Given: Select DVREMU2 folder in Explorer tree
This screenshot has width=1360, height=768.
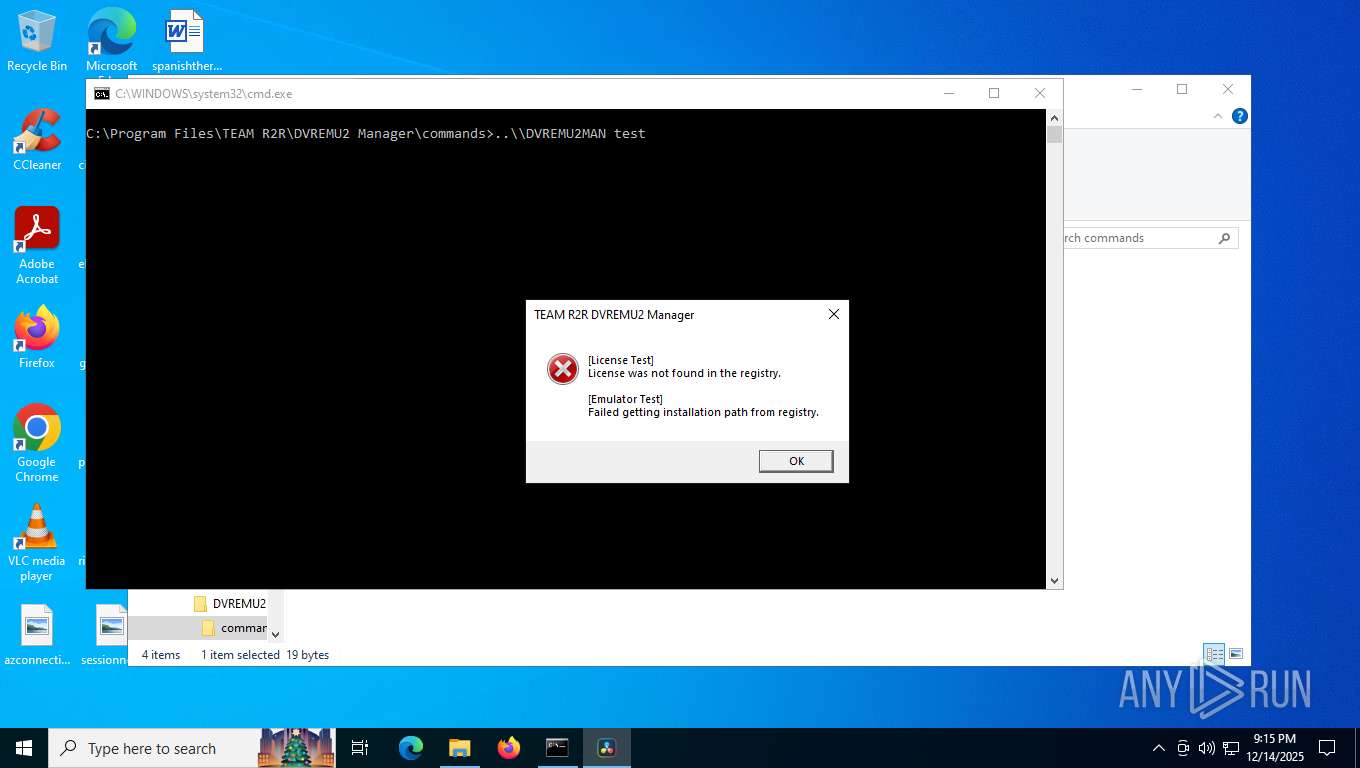Looking at the screenshot, I should (x=230, y=603).
